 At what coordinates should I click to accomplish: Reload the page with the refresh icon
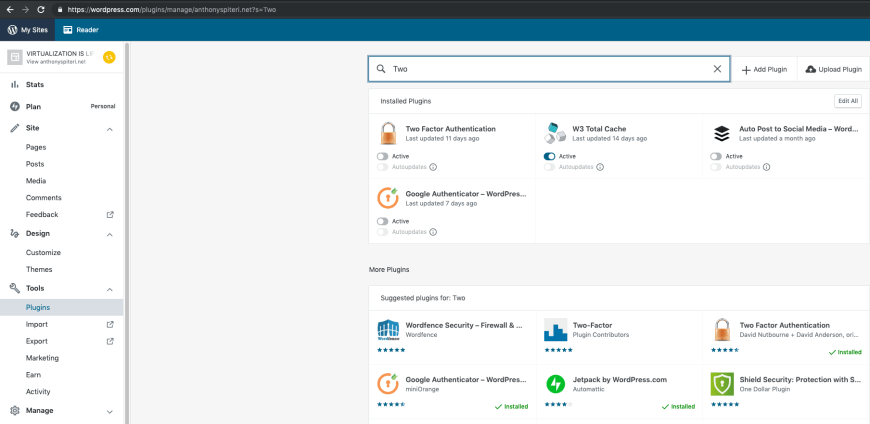pyautogui.click(x=41, y=9)
